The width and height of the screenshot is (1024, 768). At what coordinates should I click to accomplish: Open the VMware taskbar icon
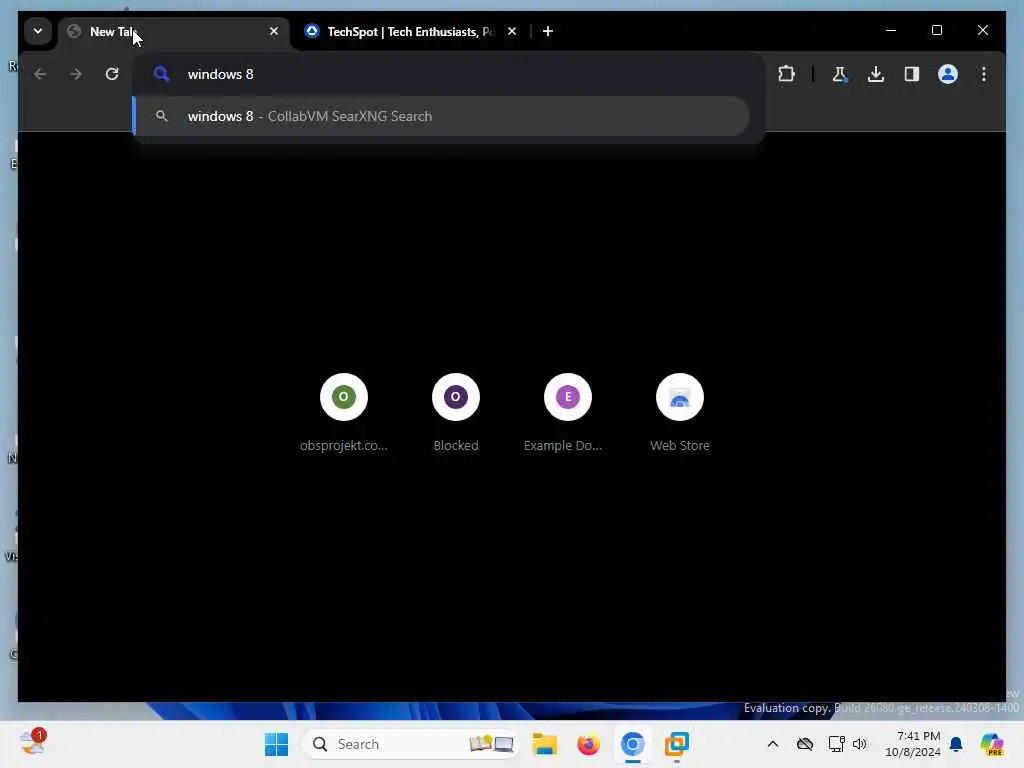[x=677, y=744]
